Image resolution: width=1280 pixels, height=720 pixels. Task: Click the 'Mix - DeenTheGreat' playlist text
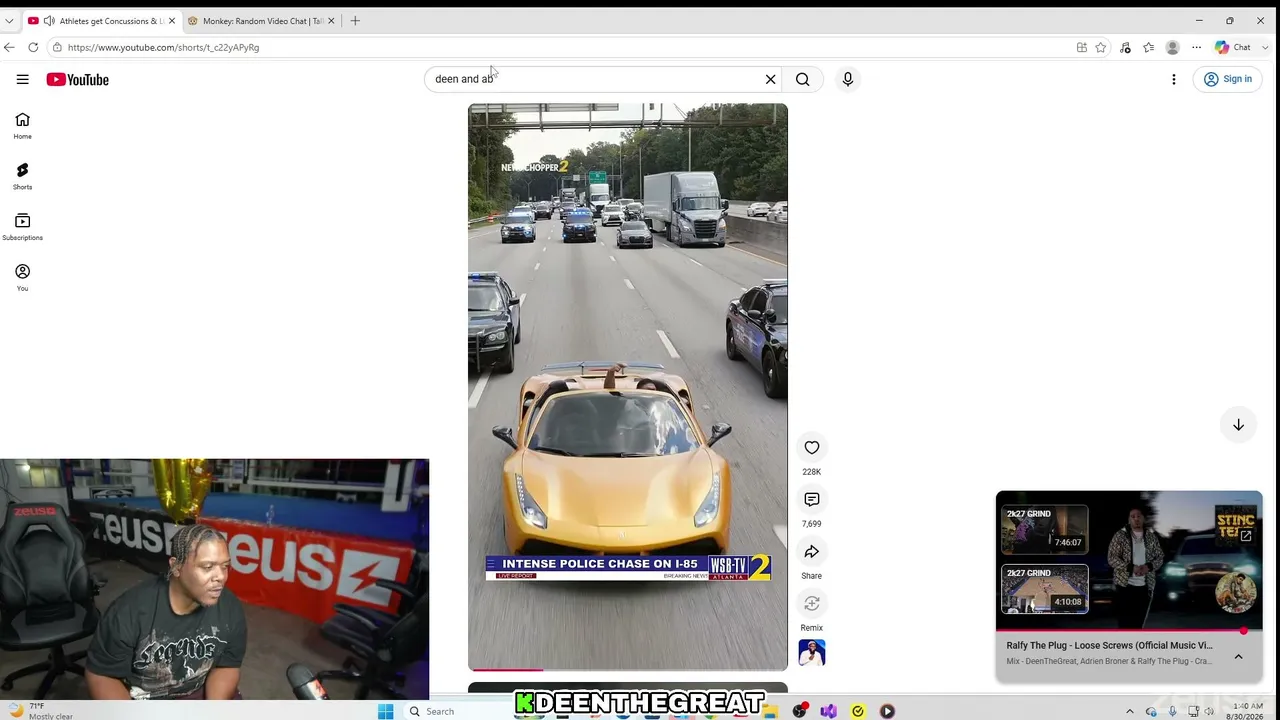pos(1109,661)
